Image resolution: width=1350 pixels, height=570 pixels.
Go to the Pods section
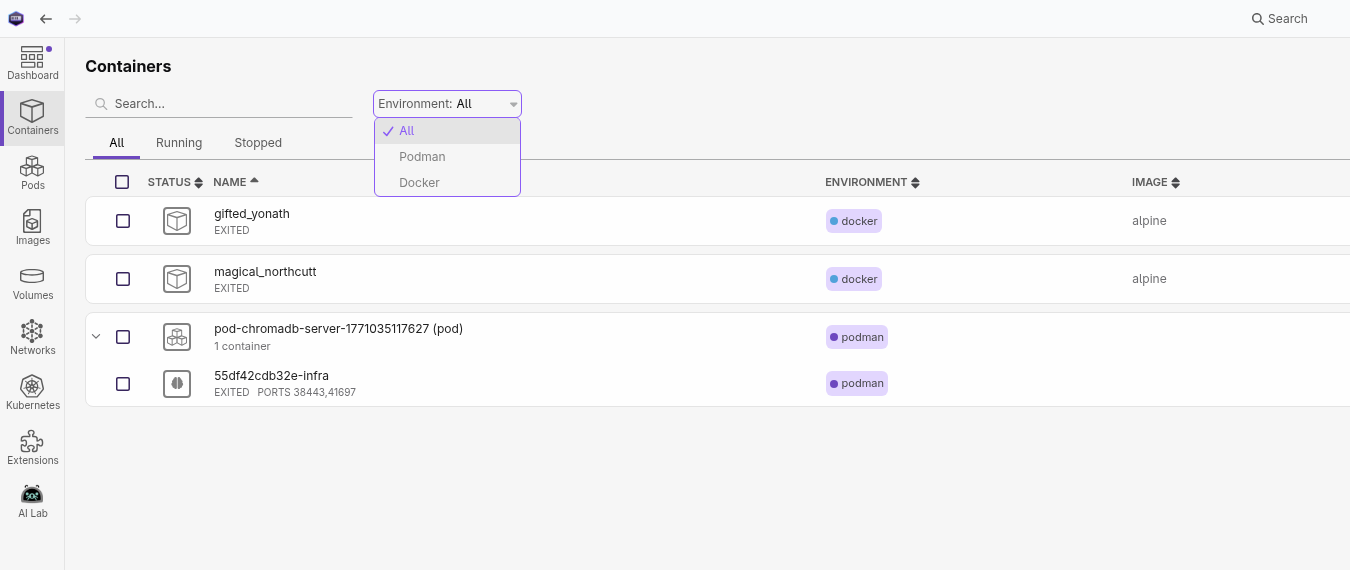click(x=32, y=173)
